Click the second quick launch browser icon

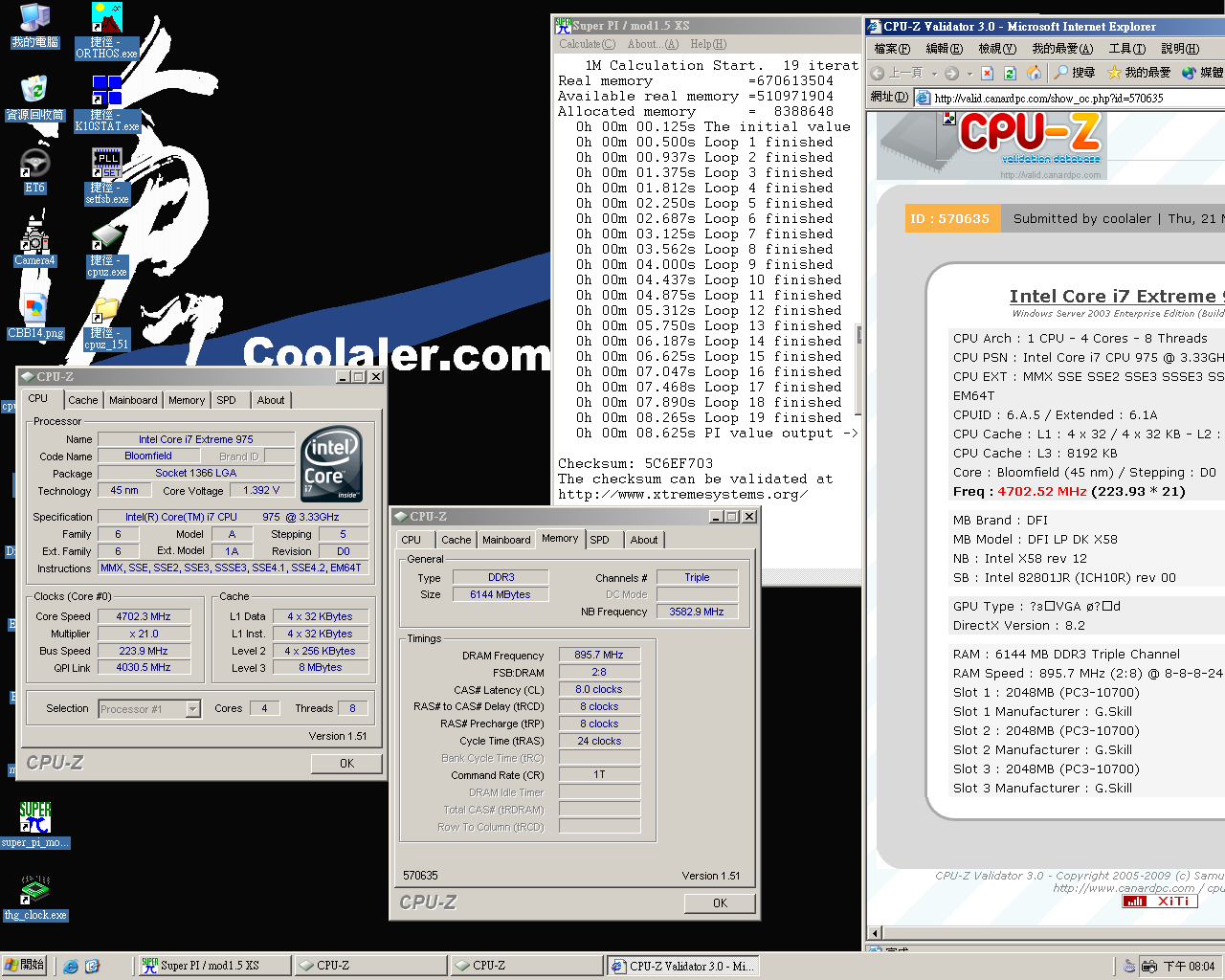(x=92, y=967)
